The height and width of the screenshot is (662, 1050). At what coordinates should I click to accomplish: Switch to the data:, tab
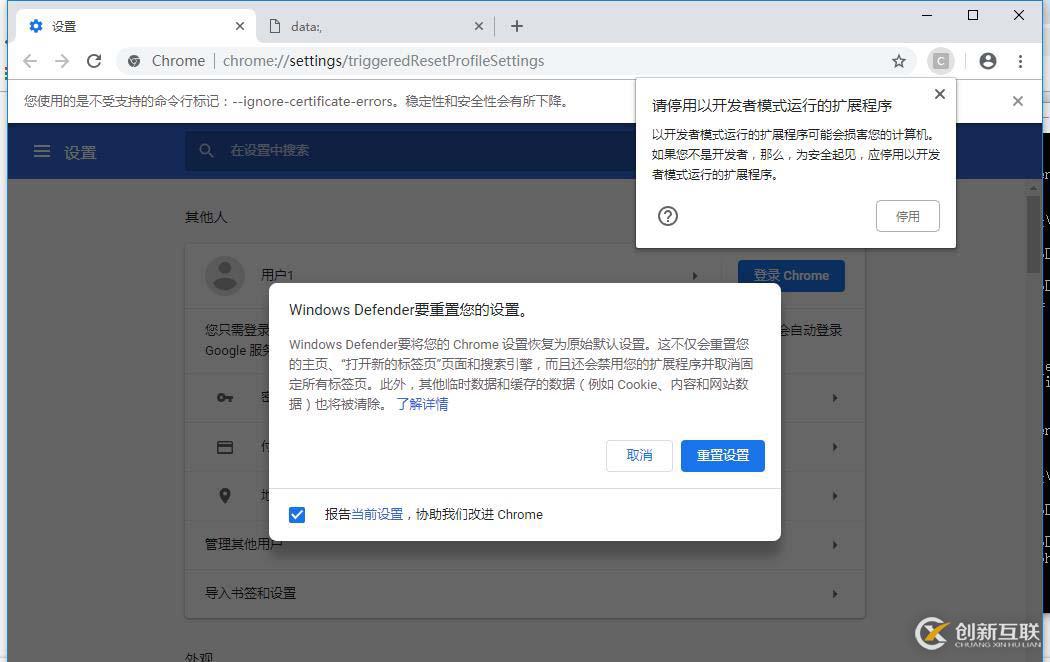375,26
